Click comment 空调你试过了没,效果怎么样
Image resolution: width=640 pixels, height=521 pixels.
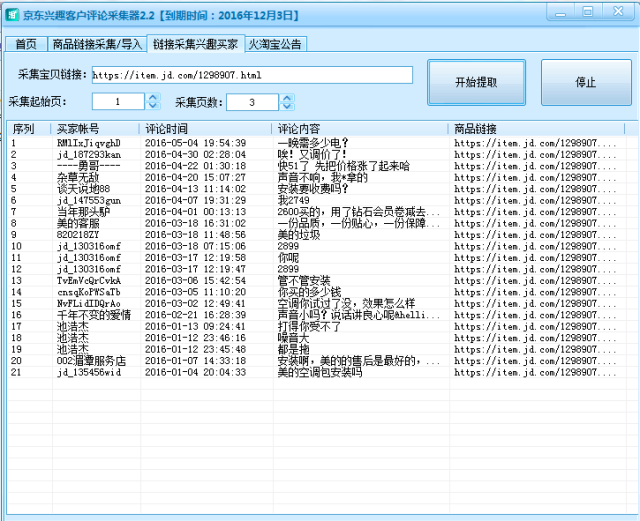tap(347, 303)
